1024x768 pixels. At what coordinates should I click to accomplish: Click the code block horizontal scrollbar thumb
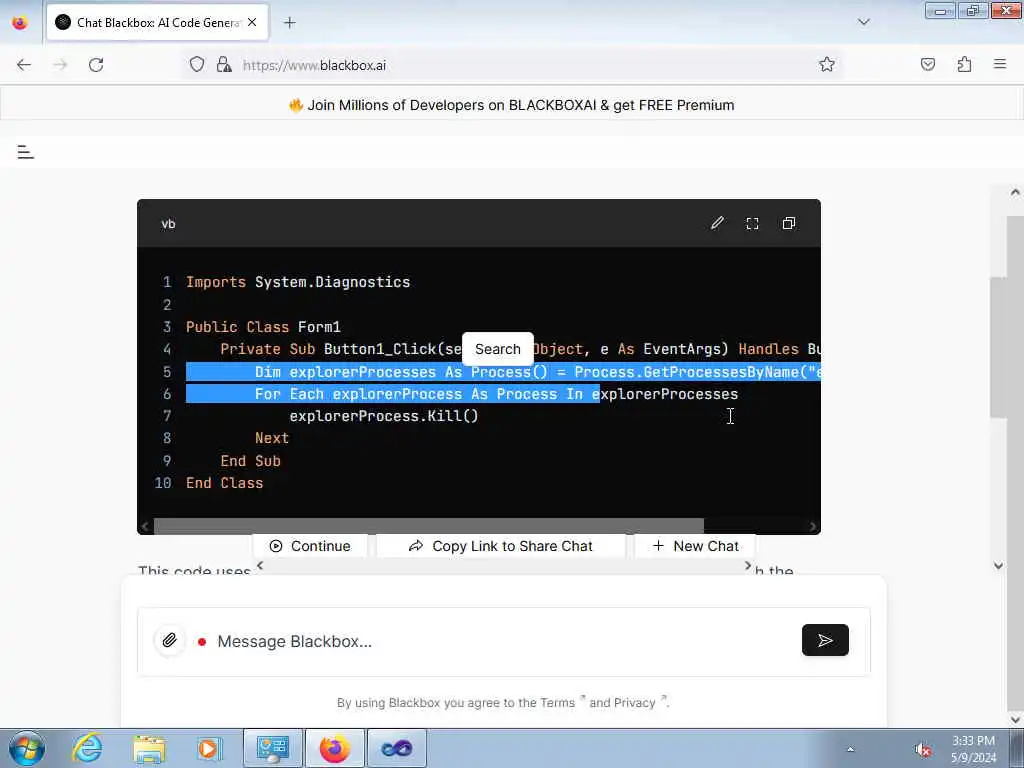(x=428, y=526)
